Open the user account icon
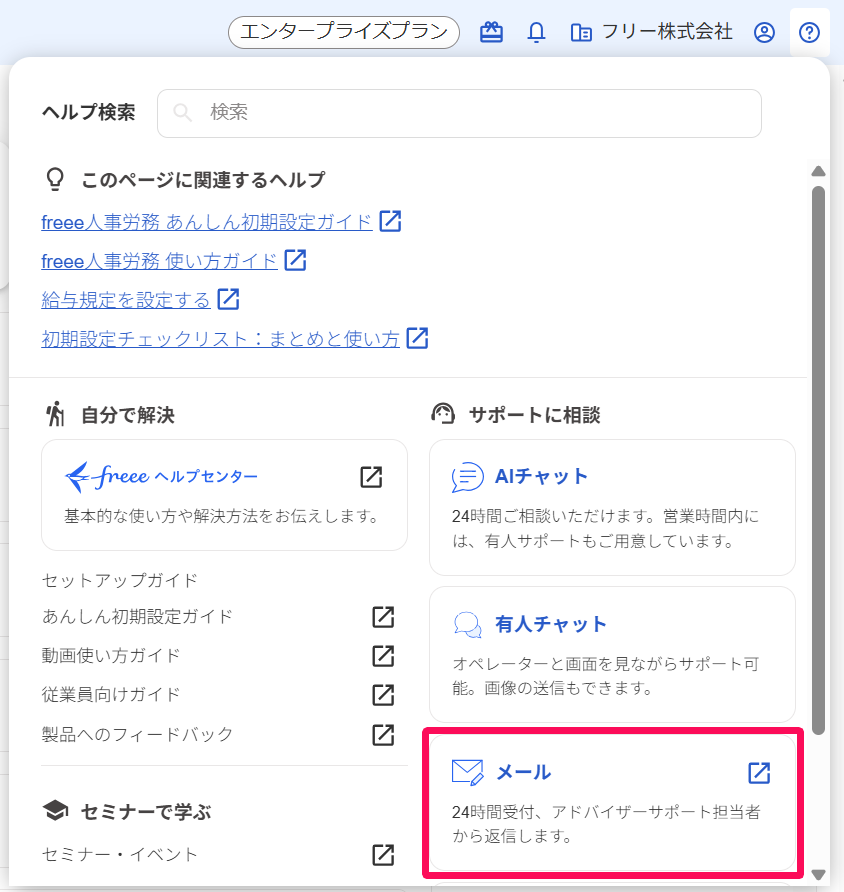The width and height of the screenshot is (844, 892). 764,32
